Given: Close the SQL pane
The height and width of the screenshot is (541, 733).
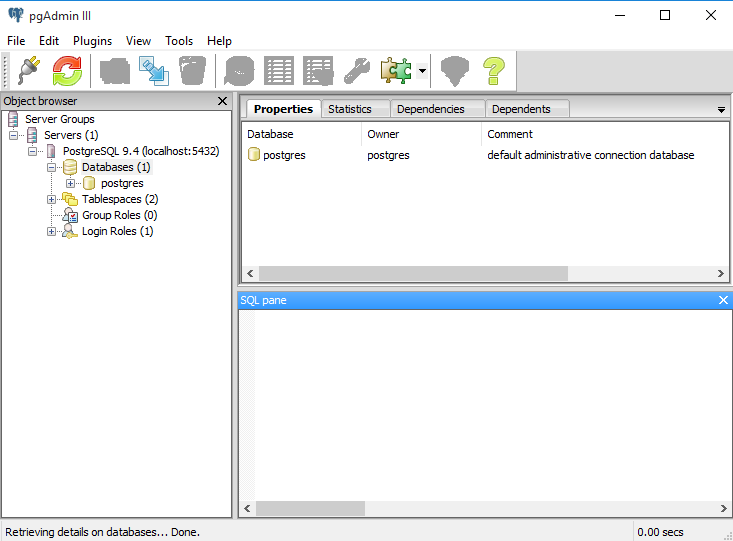Looking at the screenshot, I should pos(723,300).
